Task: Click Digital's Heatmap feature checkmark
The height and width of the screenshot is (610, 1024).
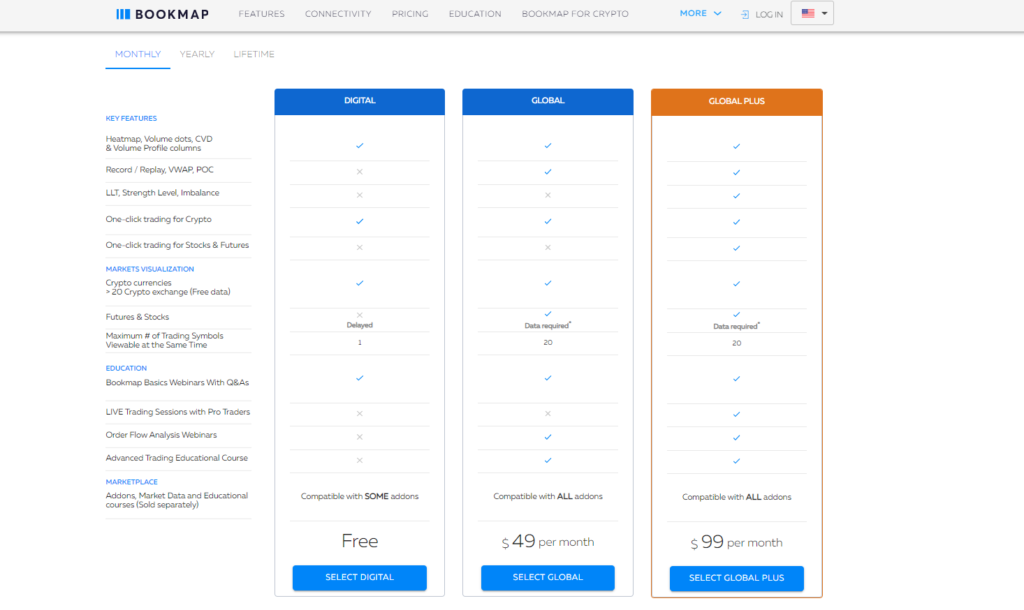Action: pyautogui.click(x=359, y=146)
